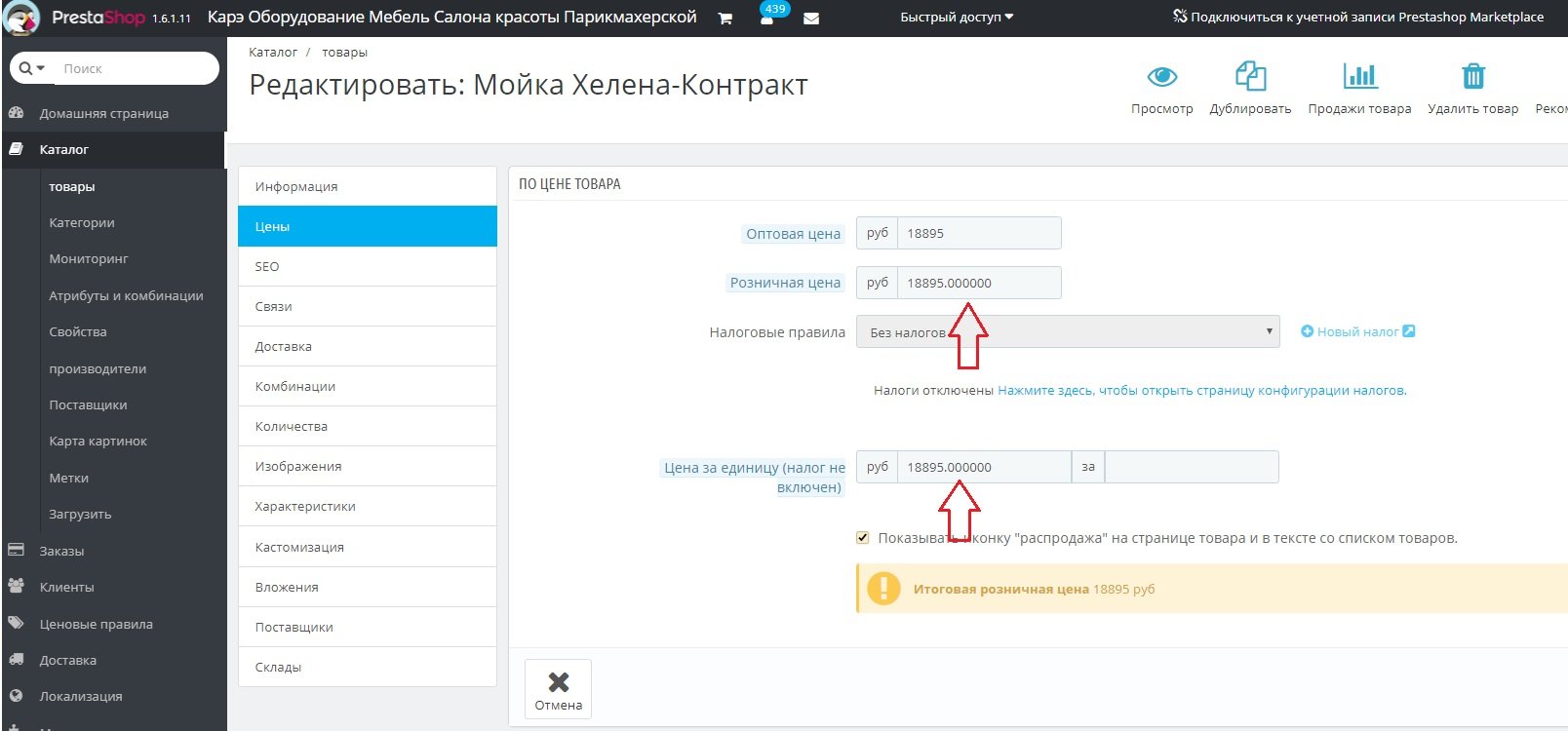Screen dimensions: 1568x731
Task: Open Загрузить in the sidebar
Action: click(x=80, y=514)
